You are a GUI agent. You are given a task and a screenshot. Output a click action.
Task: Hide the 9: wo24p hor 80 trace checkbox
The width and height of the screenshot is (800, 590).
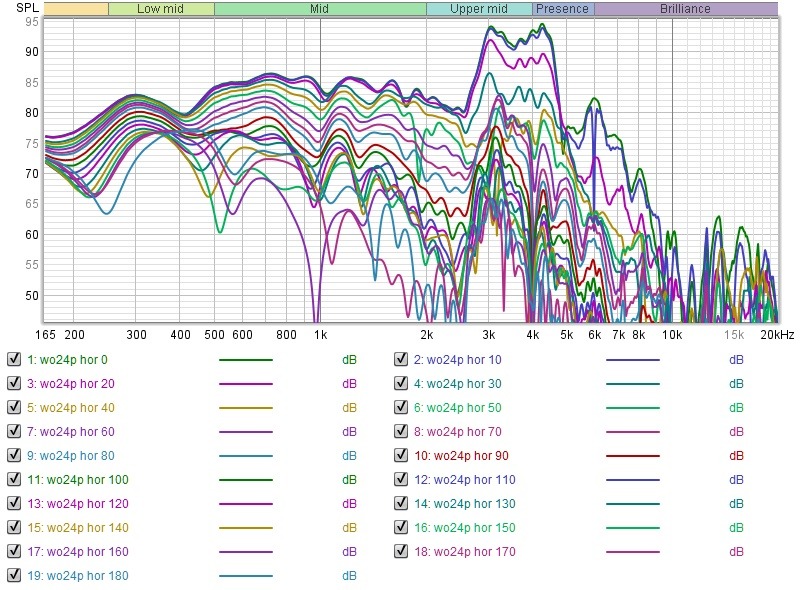(x=14, y=455)
